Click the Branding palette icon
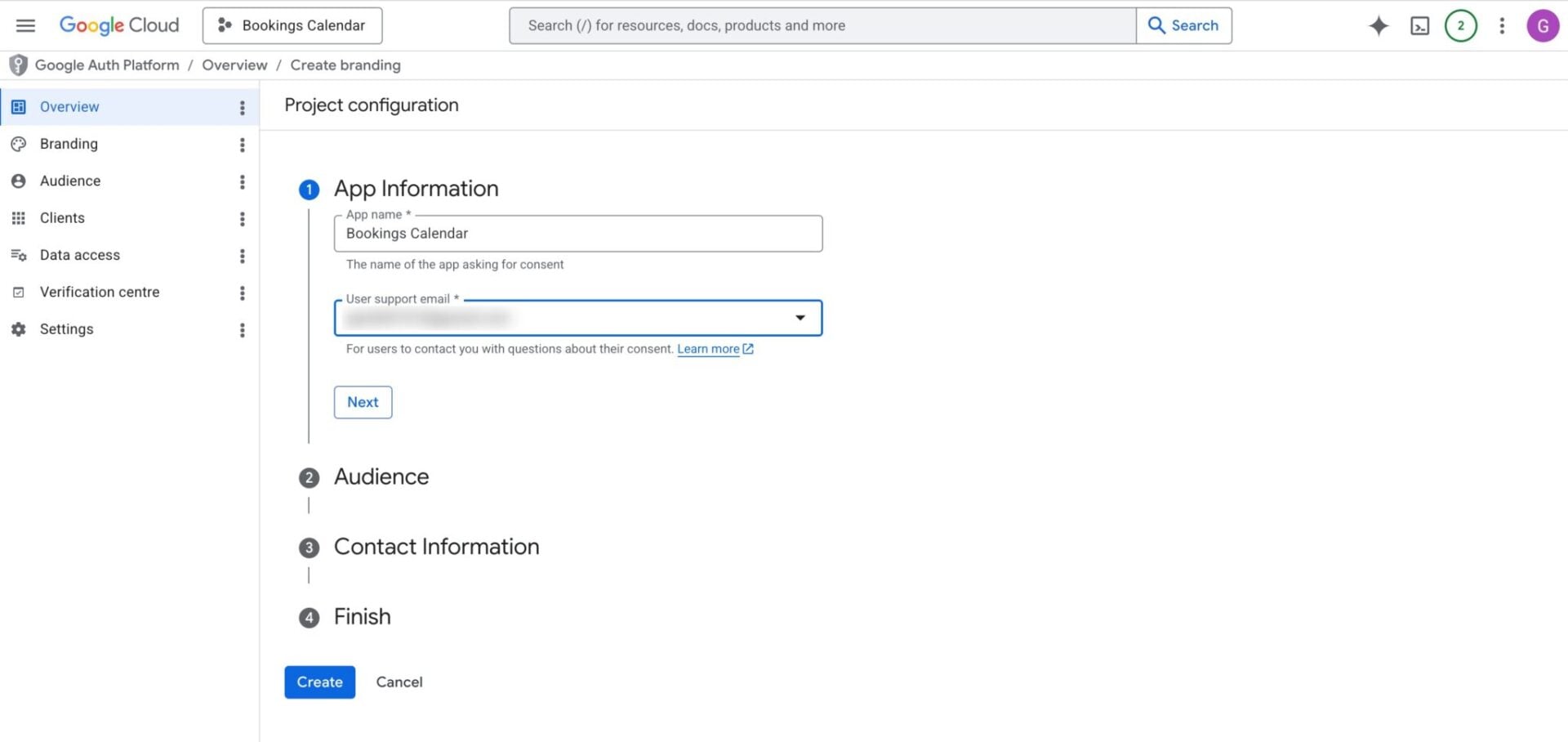1568x742 pixels. 19,144
